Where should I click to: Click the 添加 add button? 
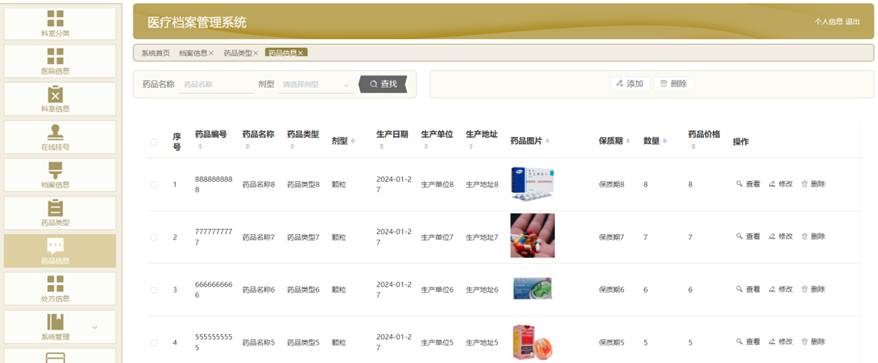629,84
